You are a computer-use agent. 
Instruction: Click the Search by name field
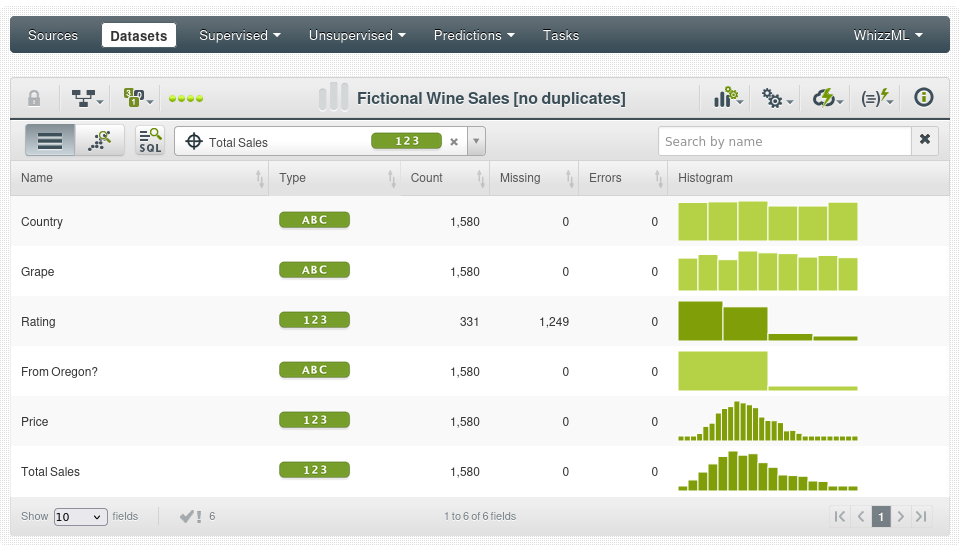[x=784, y=141]
